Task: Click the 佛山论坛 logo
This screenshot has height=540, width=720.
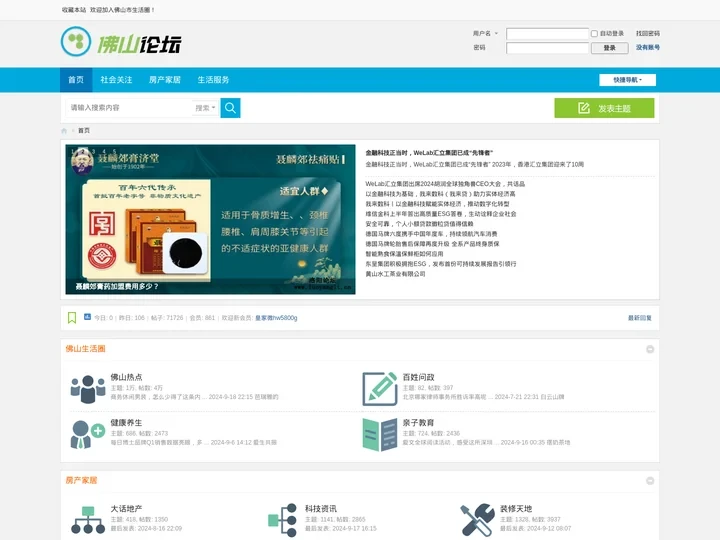Action: click(121, 42)
